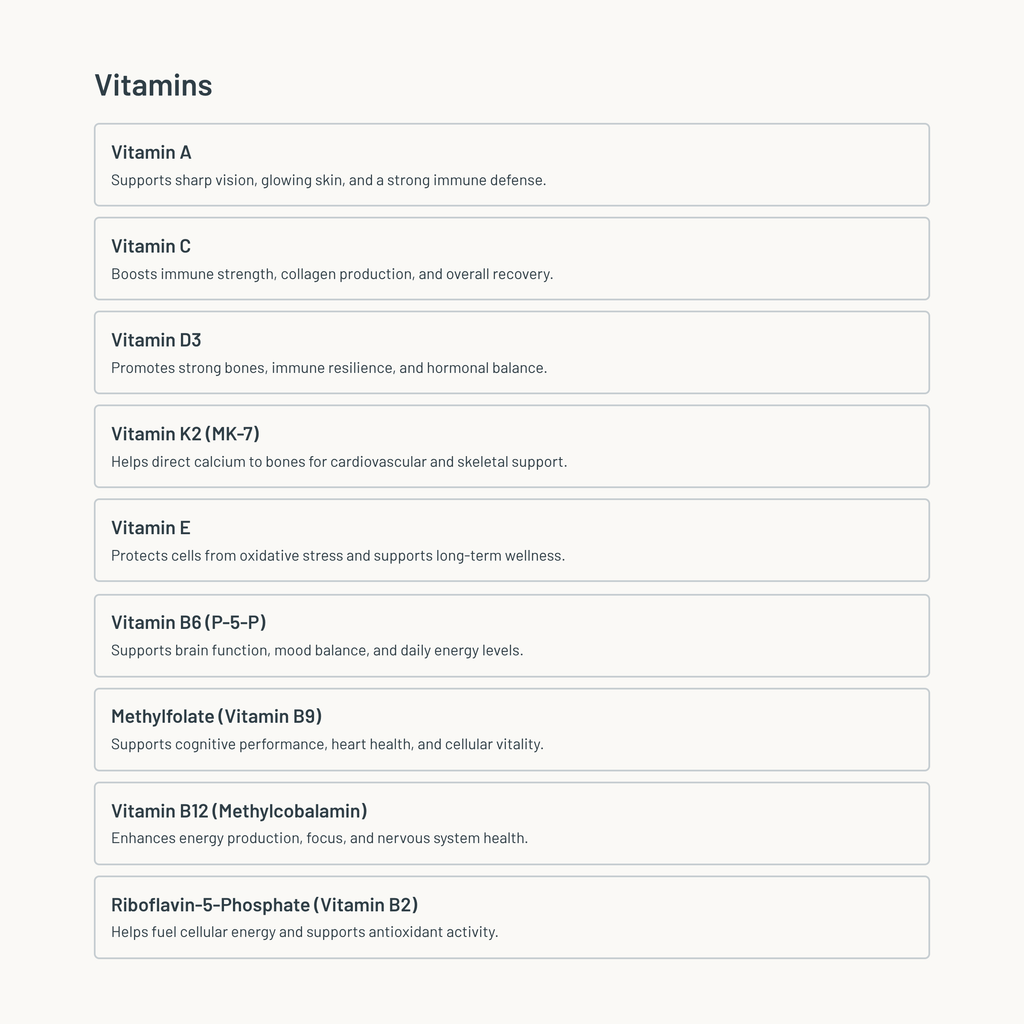Click the Riboflavin-5-Phosphate (Vitamin B2) title

pos(264,904)
